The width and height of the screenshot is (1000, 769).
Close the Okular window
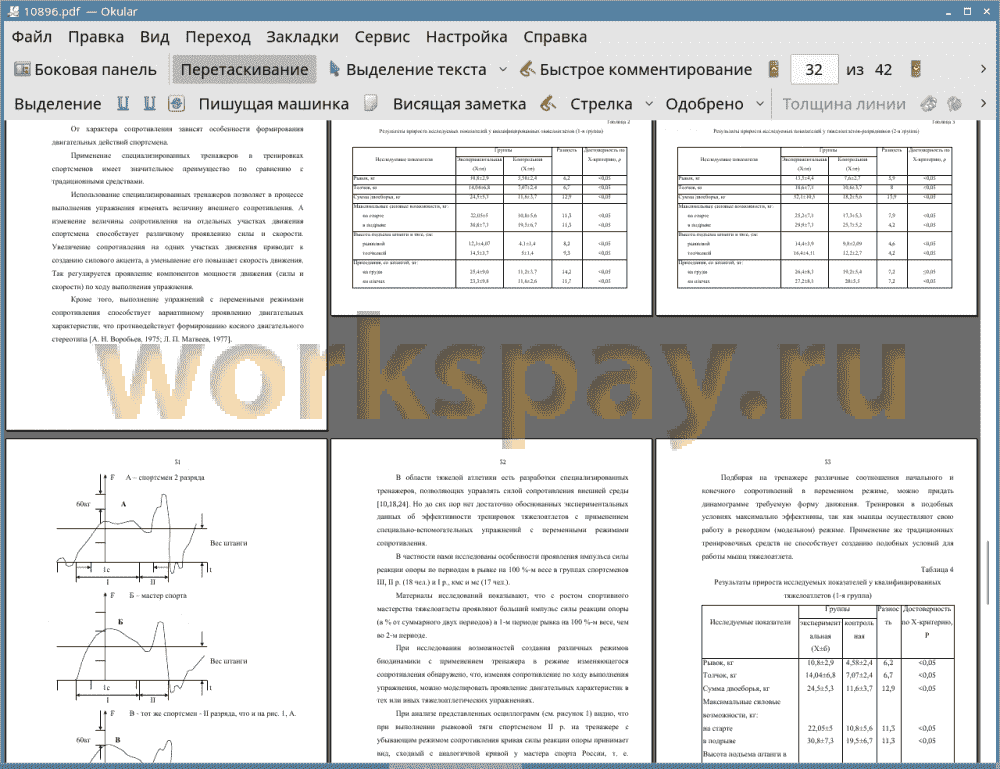pos(985,11)
